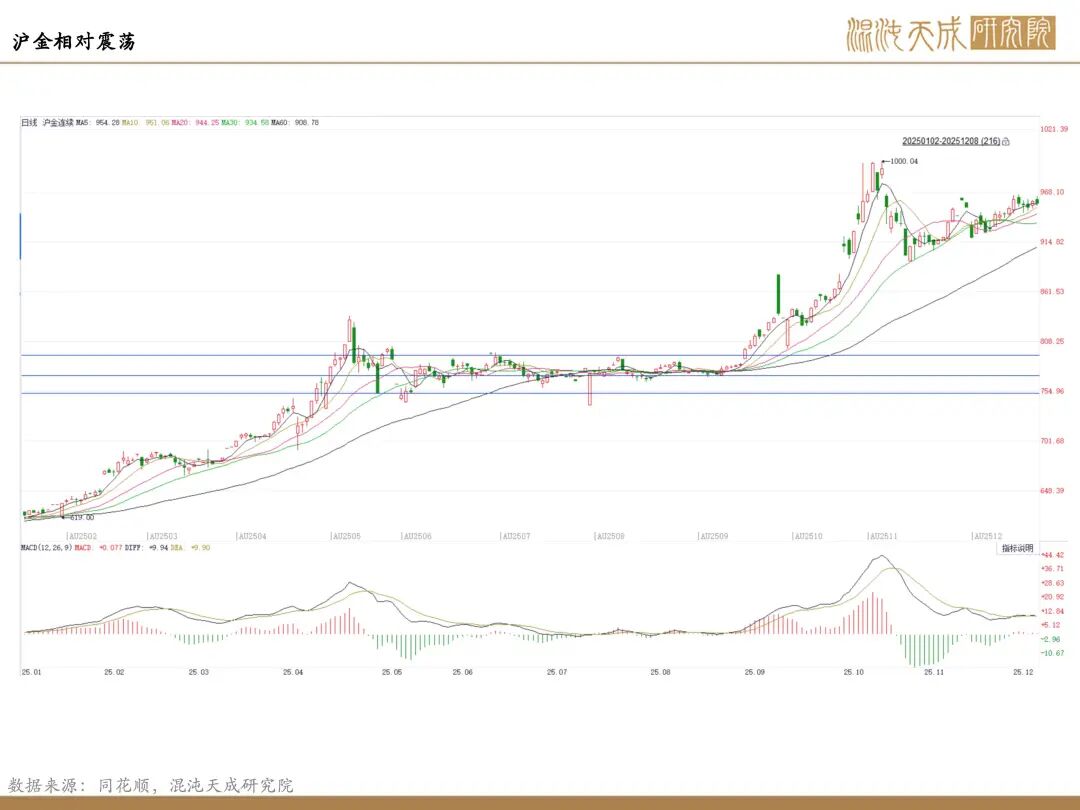Click the 沪金连续 contract name
Screen dimensions: 1080x810
[58, 123]
